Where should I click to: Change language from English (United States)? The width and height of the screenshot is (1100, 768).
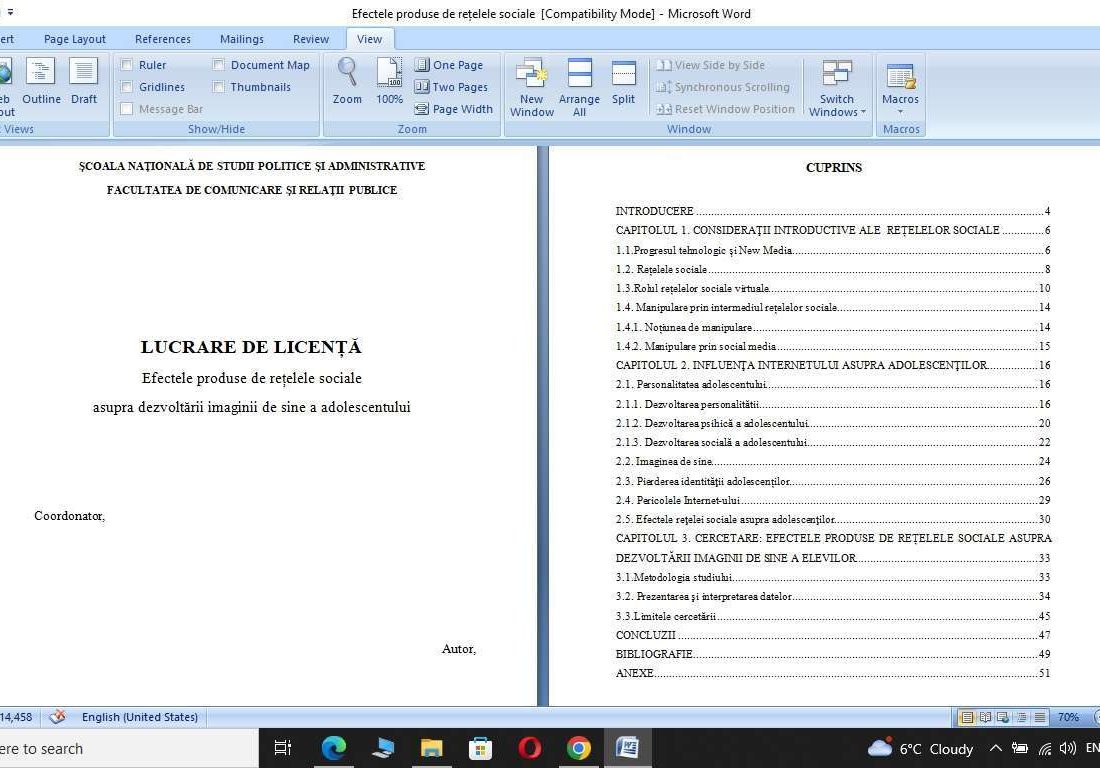pos(139,716)
